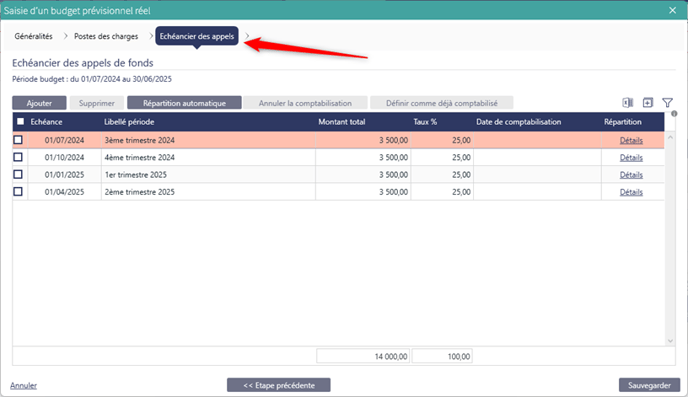
Task: Click the Annuler link
Action: pos(23,386)
